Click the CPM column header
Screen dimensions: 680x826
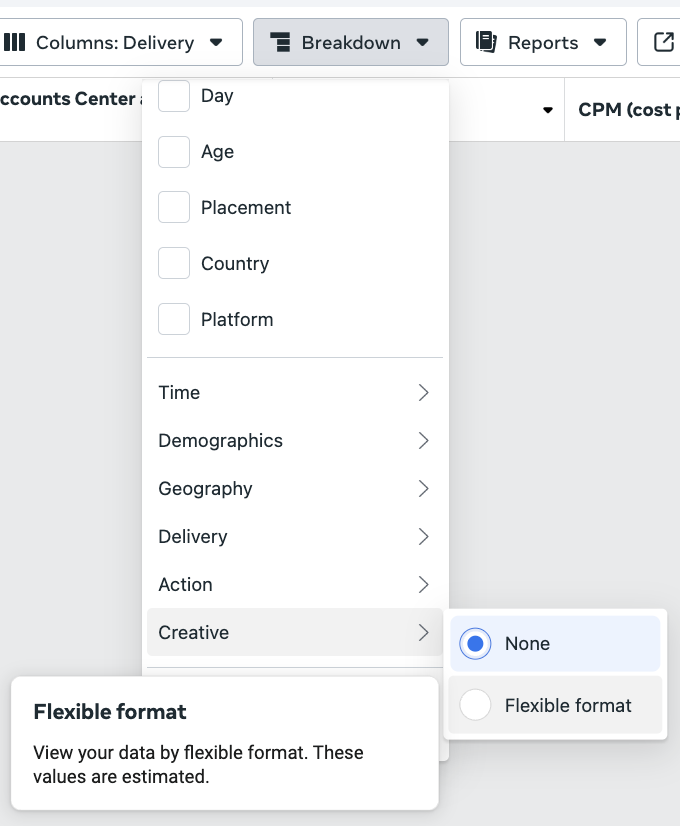(630, 109)
